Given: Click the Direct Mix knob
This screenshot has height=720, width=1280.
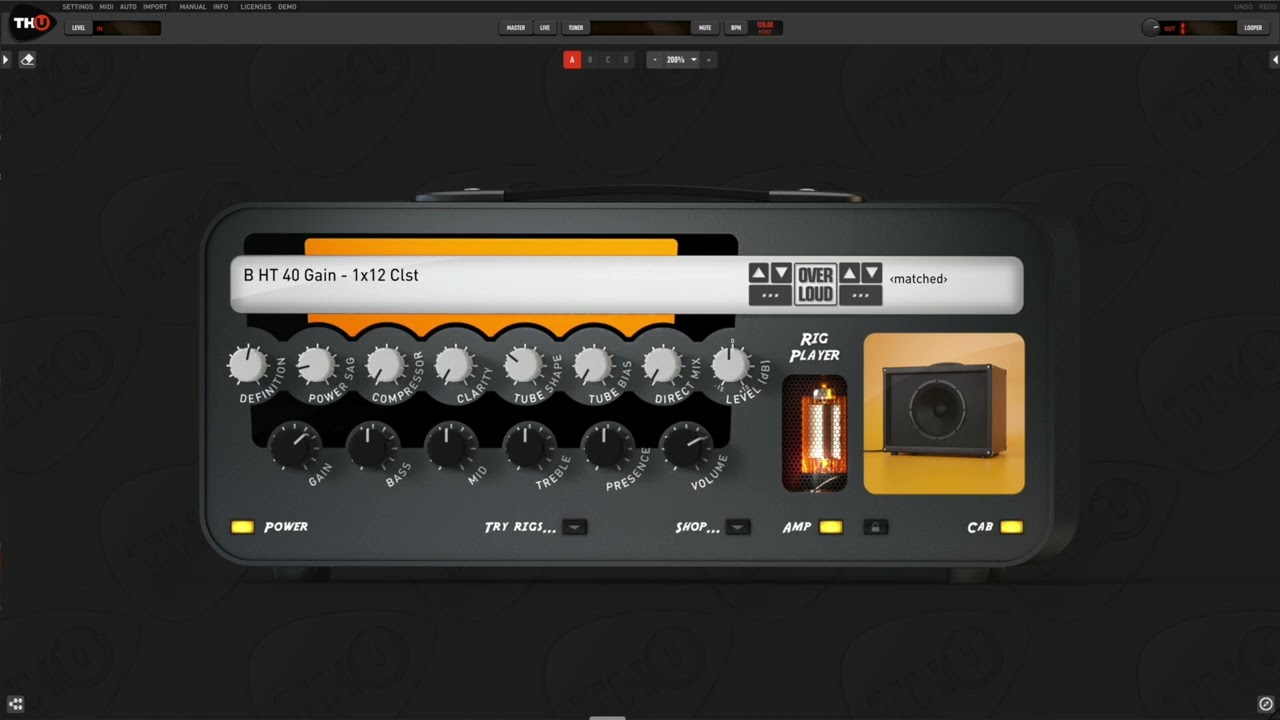Looking at the screenshot, I should [x=661, y=366].
